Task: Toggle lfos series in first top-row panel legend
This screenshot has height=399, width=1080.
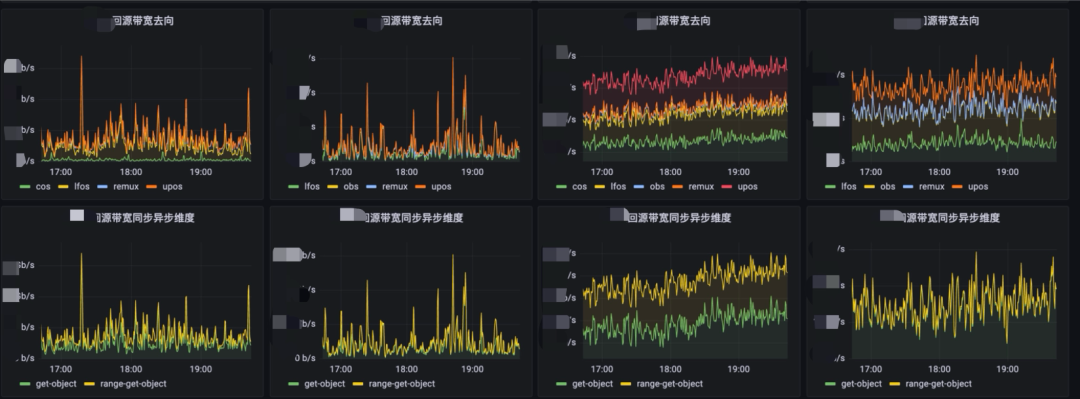Action: 81,187
